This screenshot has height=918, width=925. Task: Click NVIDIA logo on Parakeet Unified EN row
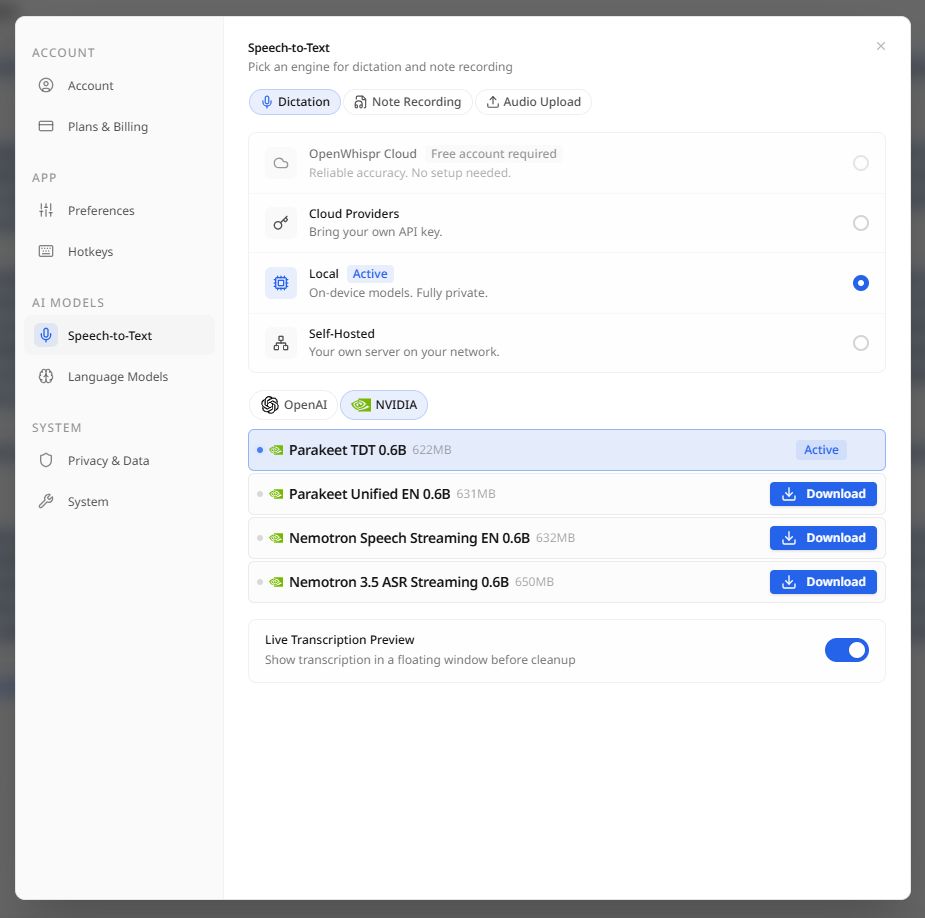[276, 494]
